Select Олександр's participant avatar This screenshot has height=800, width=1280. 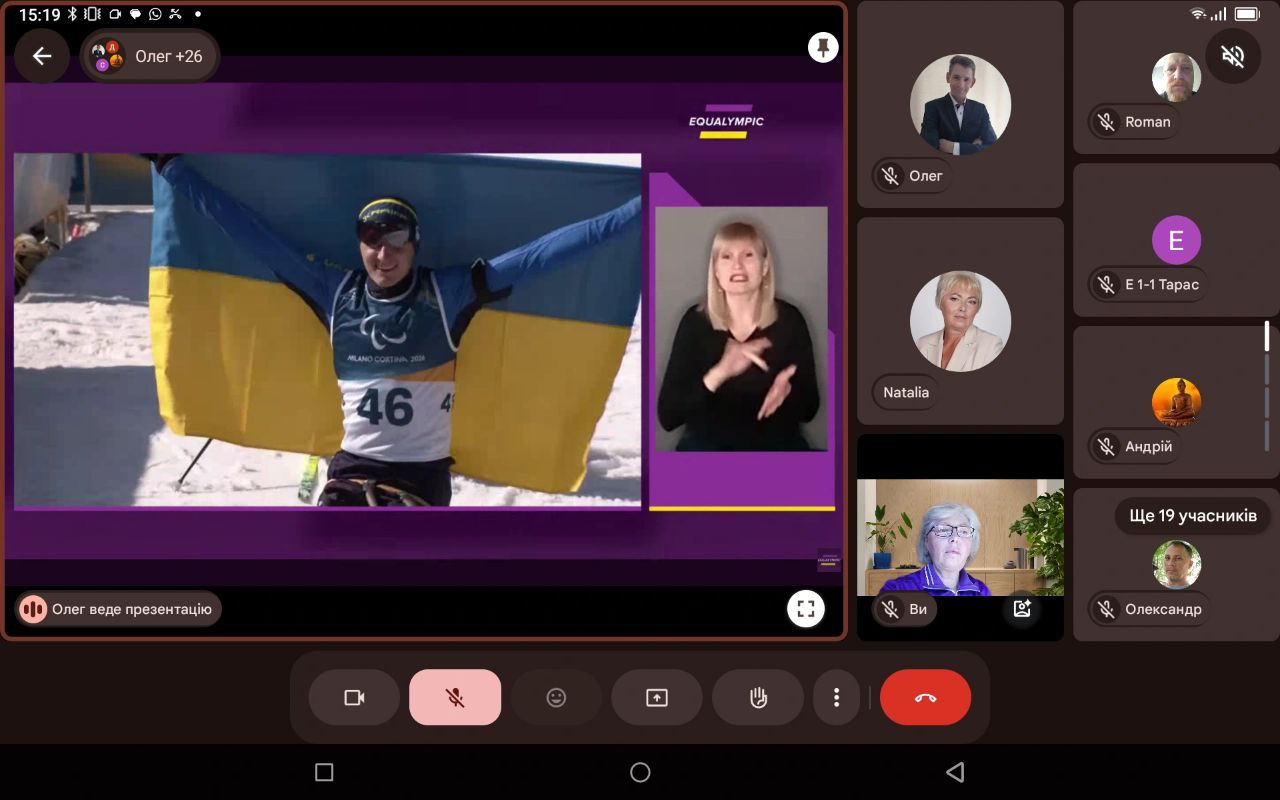[1176, 564]
